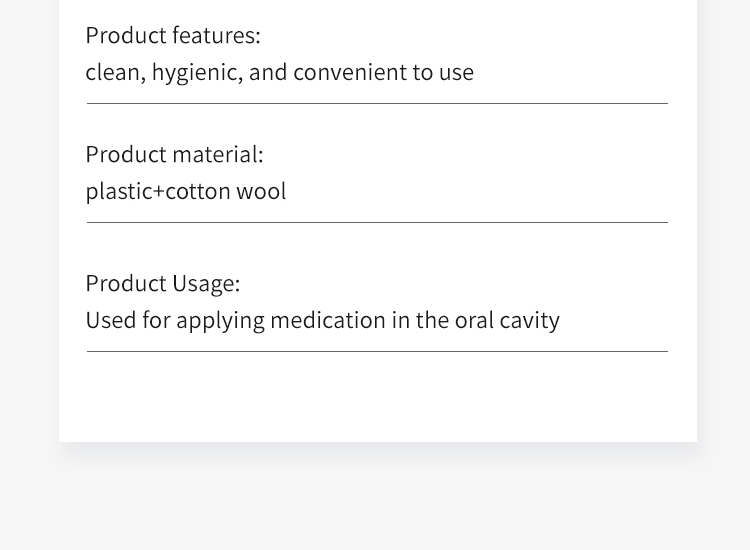Click the words 'oral cavity' in usage text
The image size is (750, 550).
click(507, 320)
